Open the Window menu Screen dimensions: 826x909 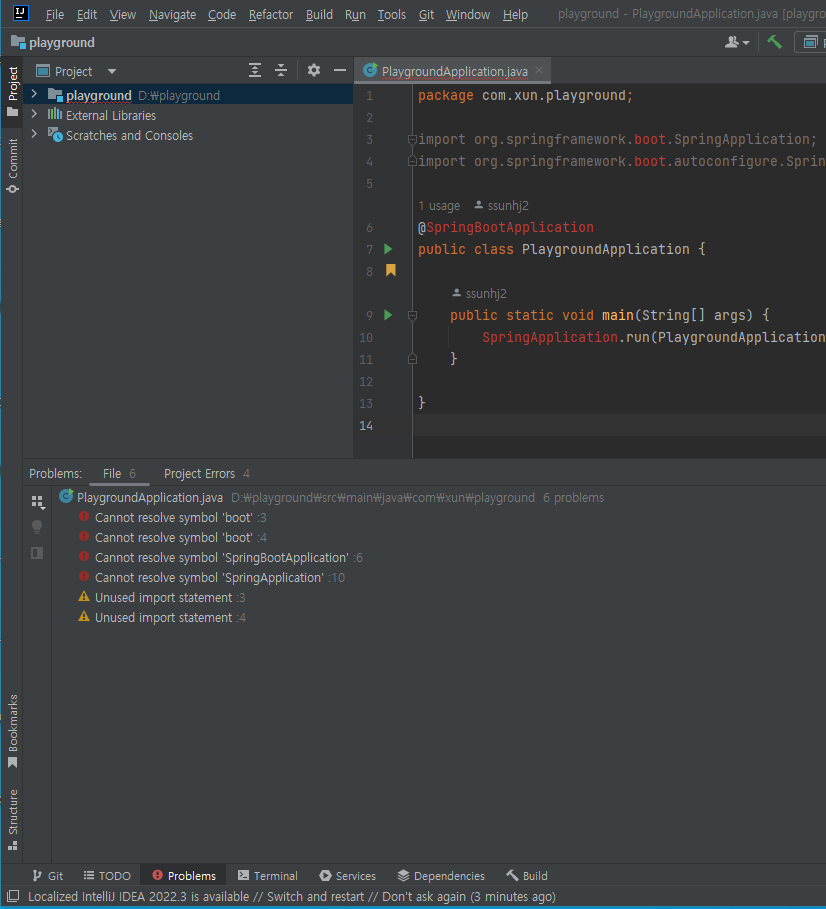tap(468, 14)
